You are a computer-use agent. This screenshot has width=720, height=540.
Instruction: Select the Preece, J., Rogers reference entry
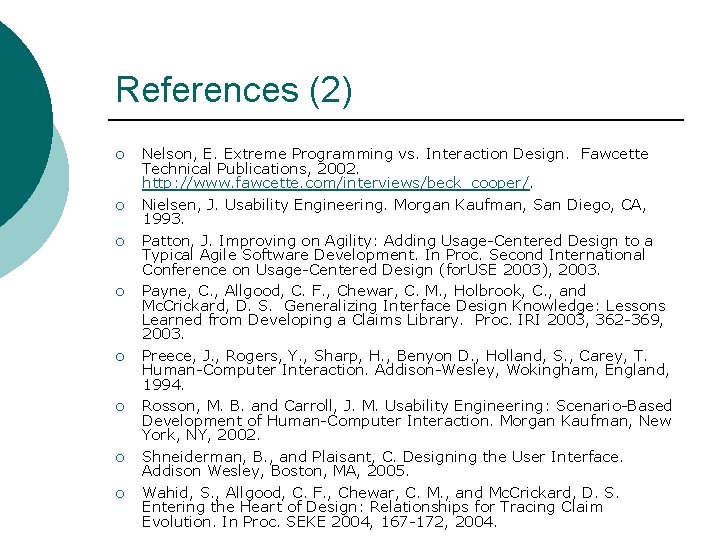coord(405,370)
